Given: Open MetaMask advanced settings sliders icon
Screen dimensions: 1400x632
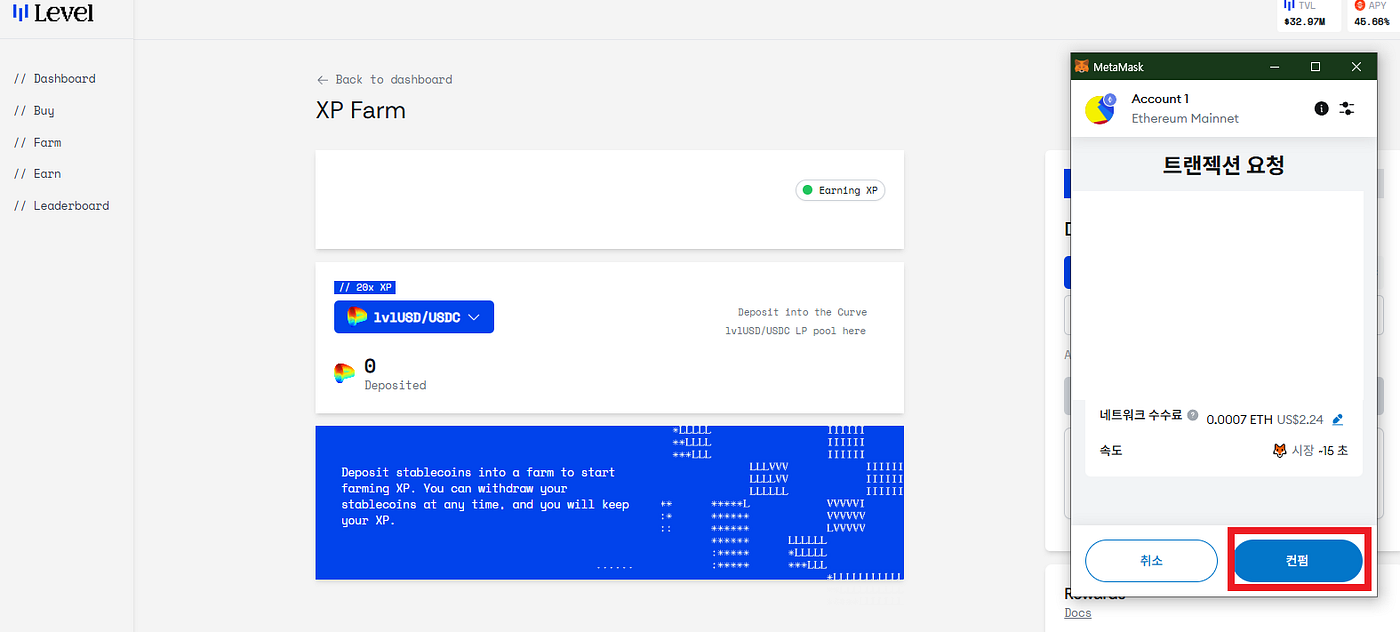Looking at the screenshot, I should [x=1347, y=108].
